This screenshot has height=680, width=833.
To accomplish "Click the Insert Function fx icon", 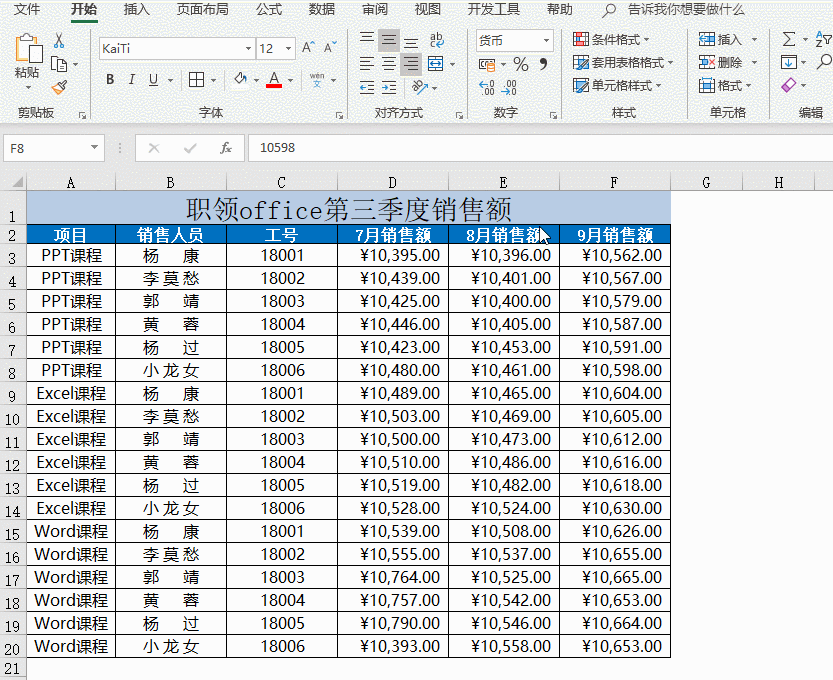I will pyautogui.click(x=226, y=148).
